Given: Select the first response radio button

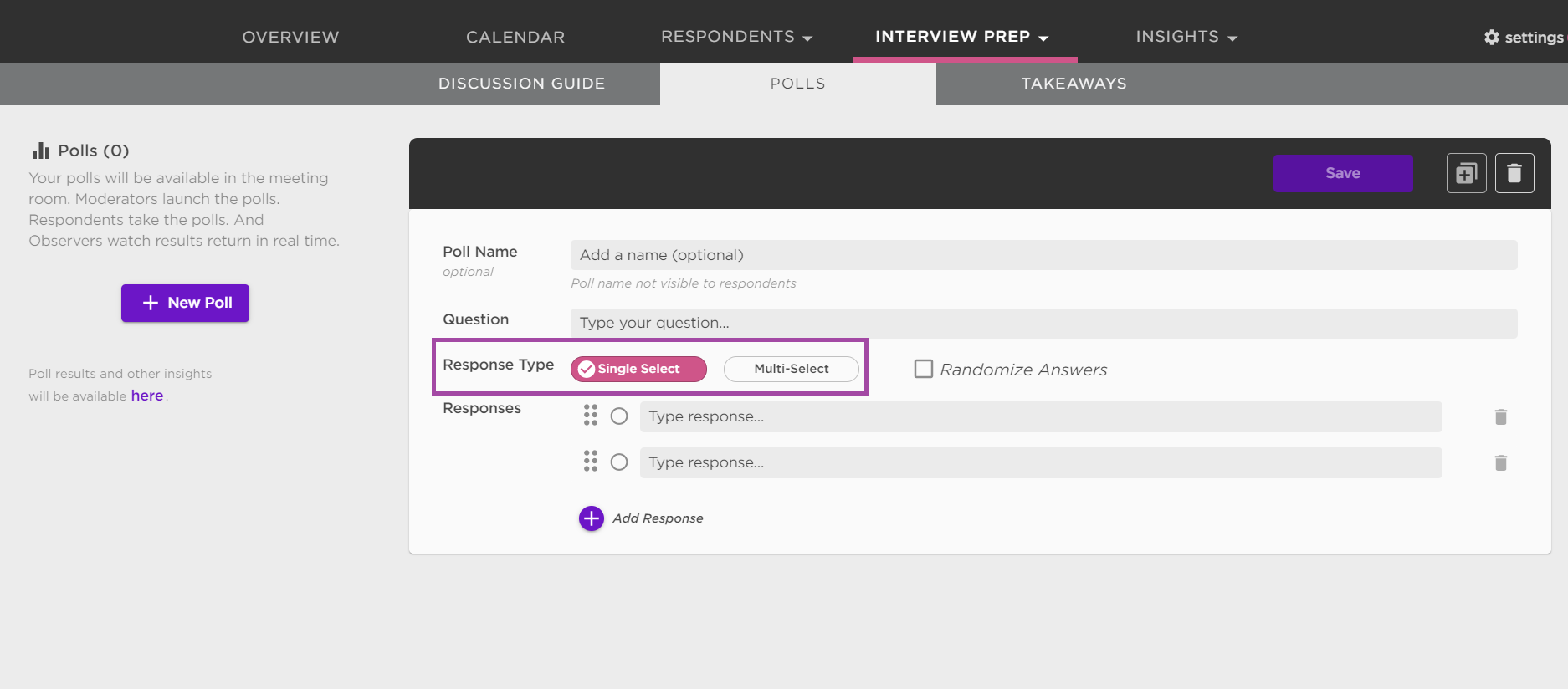Looking at the screenshot, I should click(x=619, y=416).
